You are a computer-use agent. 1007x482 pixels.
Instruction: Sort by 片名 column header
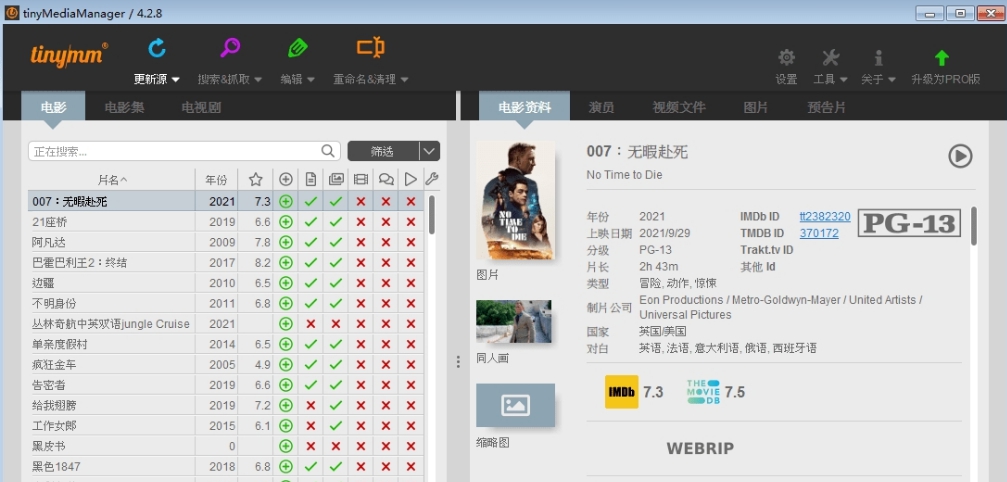coord(112,180)
